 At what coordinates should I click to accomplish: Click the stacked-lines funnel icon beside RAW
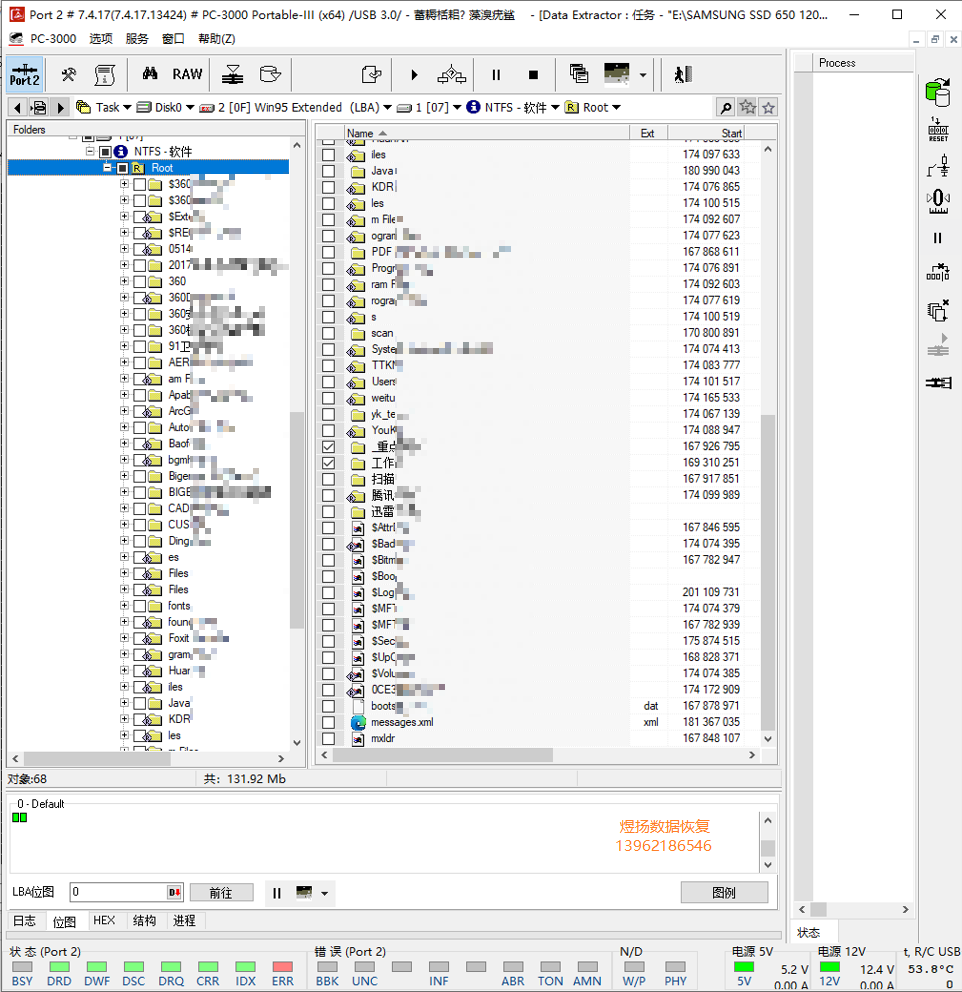232,75
